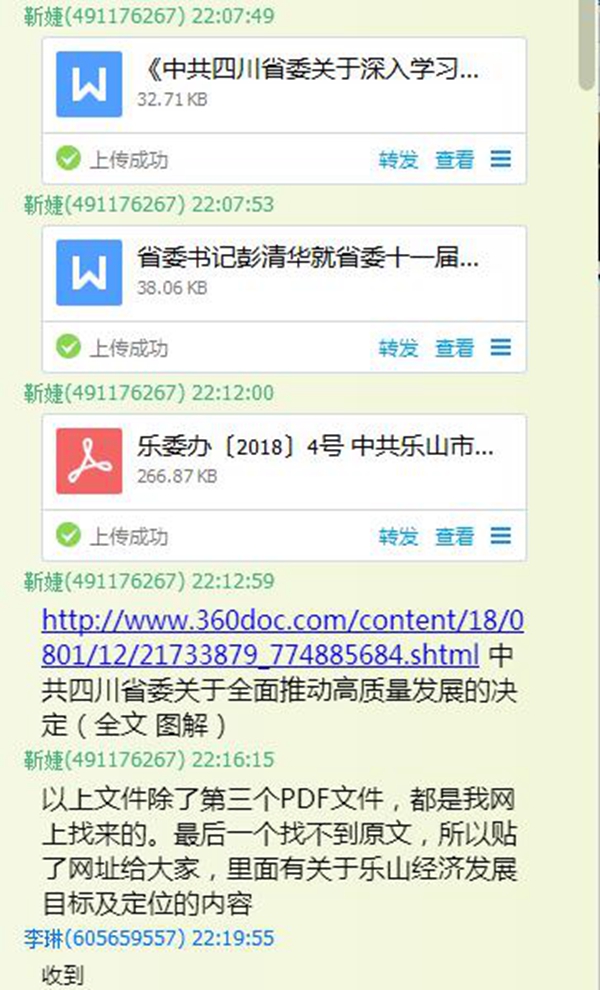Click sender name 李琳(605659557)
600x990 pixels.
[105, 938]
